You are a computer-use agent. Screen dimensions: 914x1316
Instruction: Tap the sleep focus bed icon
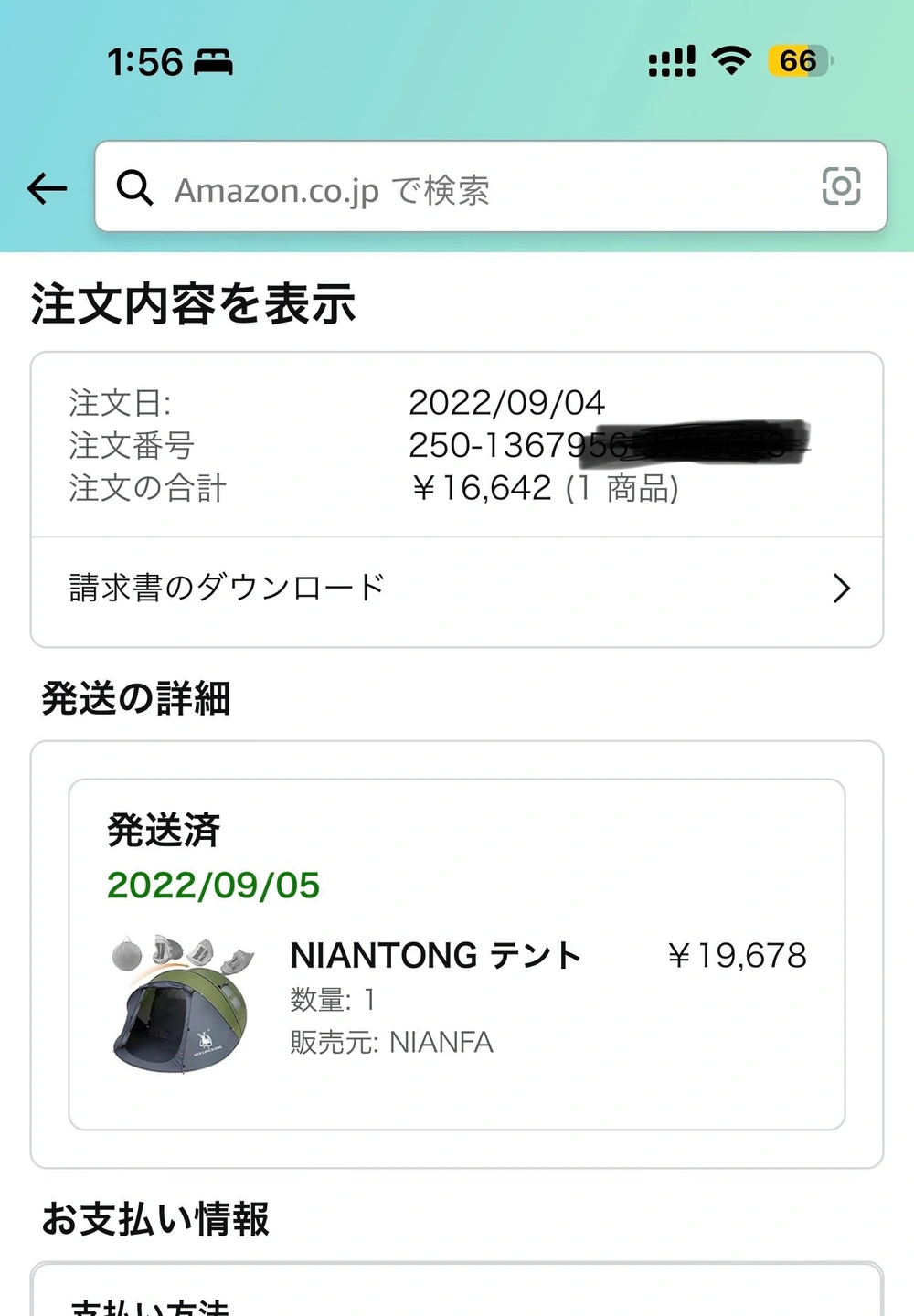click(213, 62)
